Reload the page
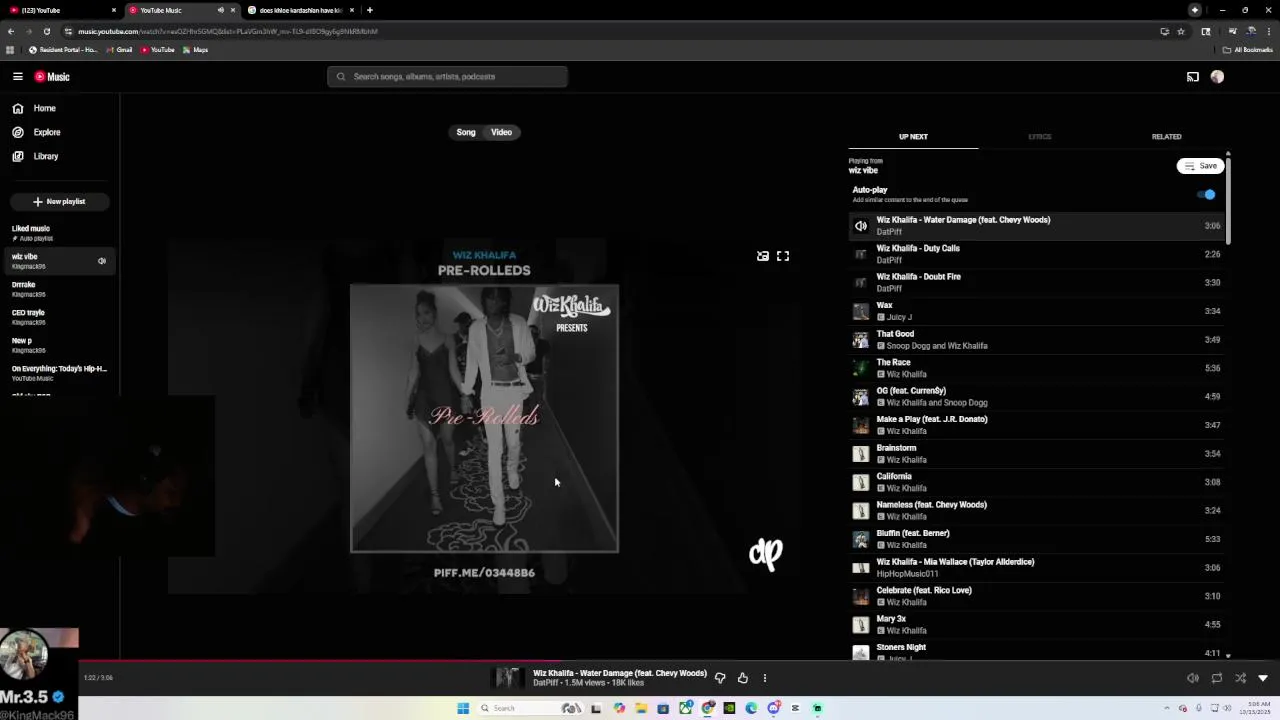This screenshot has height=720, width=1280. 46,31
